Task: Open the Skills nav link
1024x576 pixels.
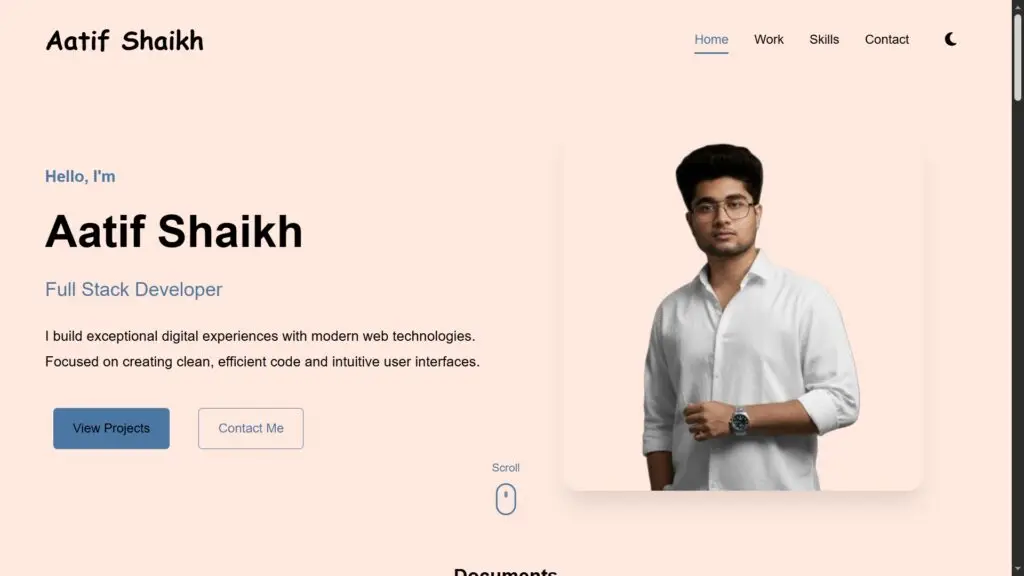Action: [x=824, y=39]
